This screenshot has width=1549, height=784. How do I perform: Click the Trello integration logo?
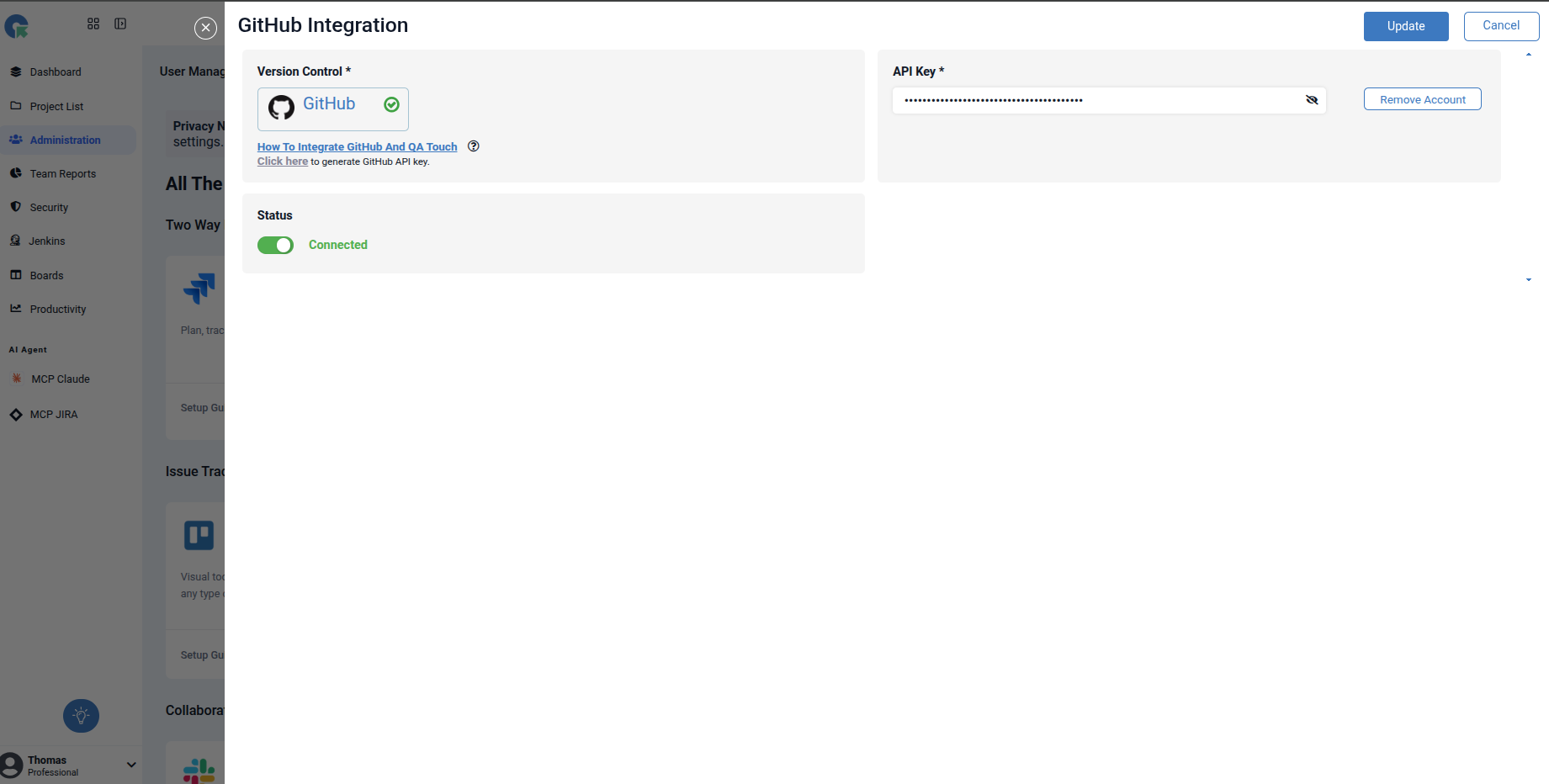pyautogui.click(x=199, y=535)
